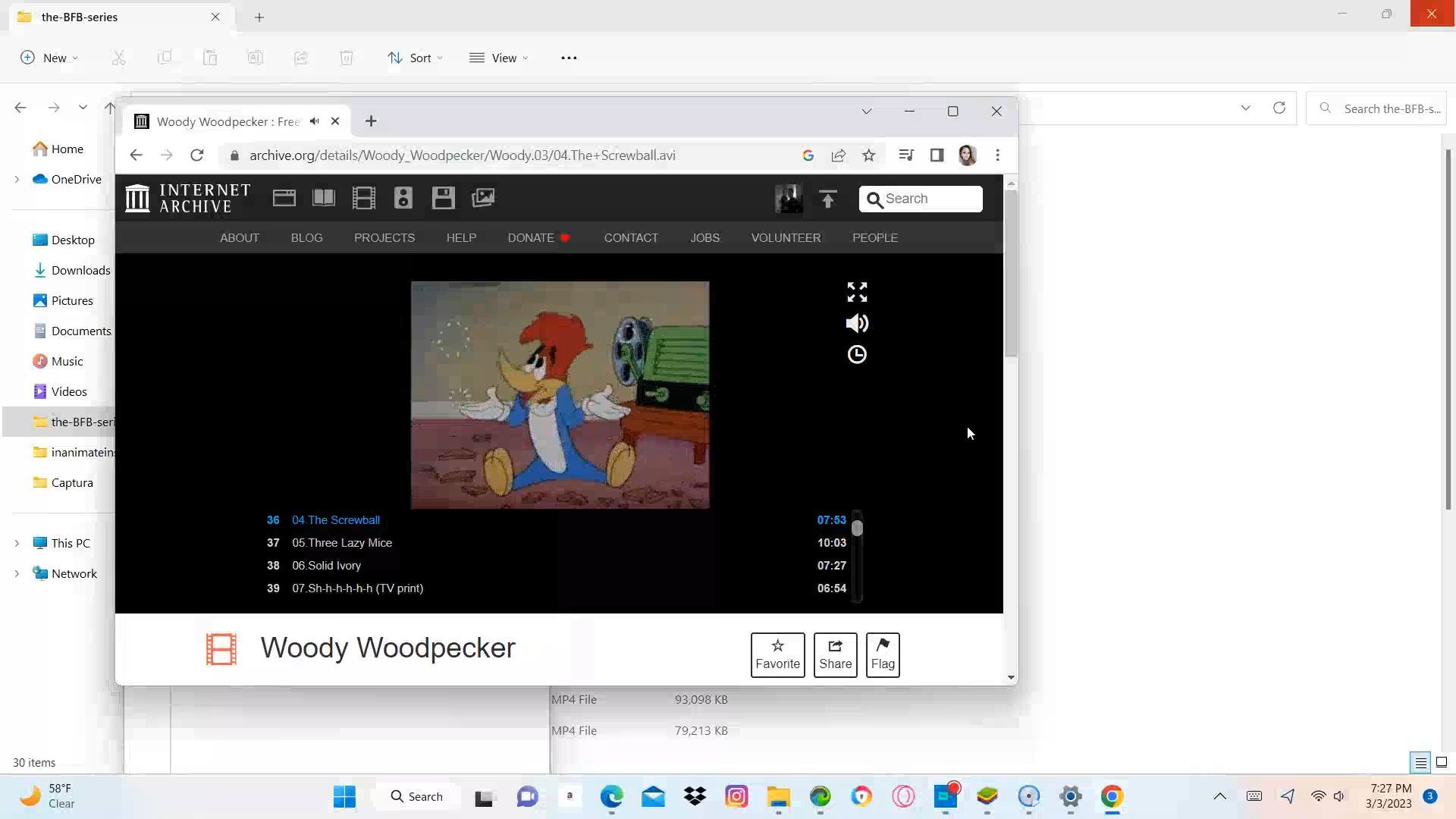The width and height of the screenshot is (1456, 819).
Task: Open the CONTACT menu item
Action: [x=631, y=238]
